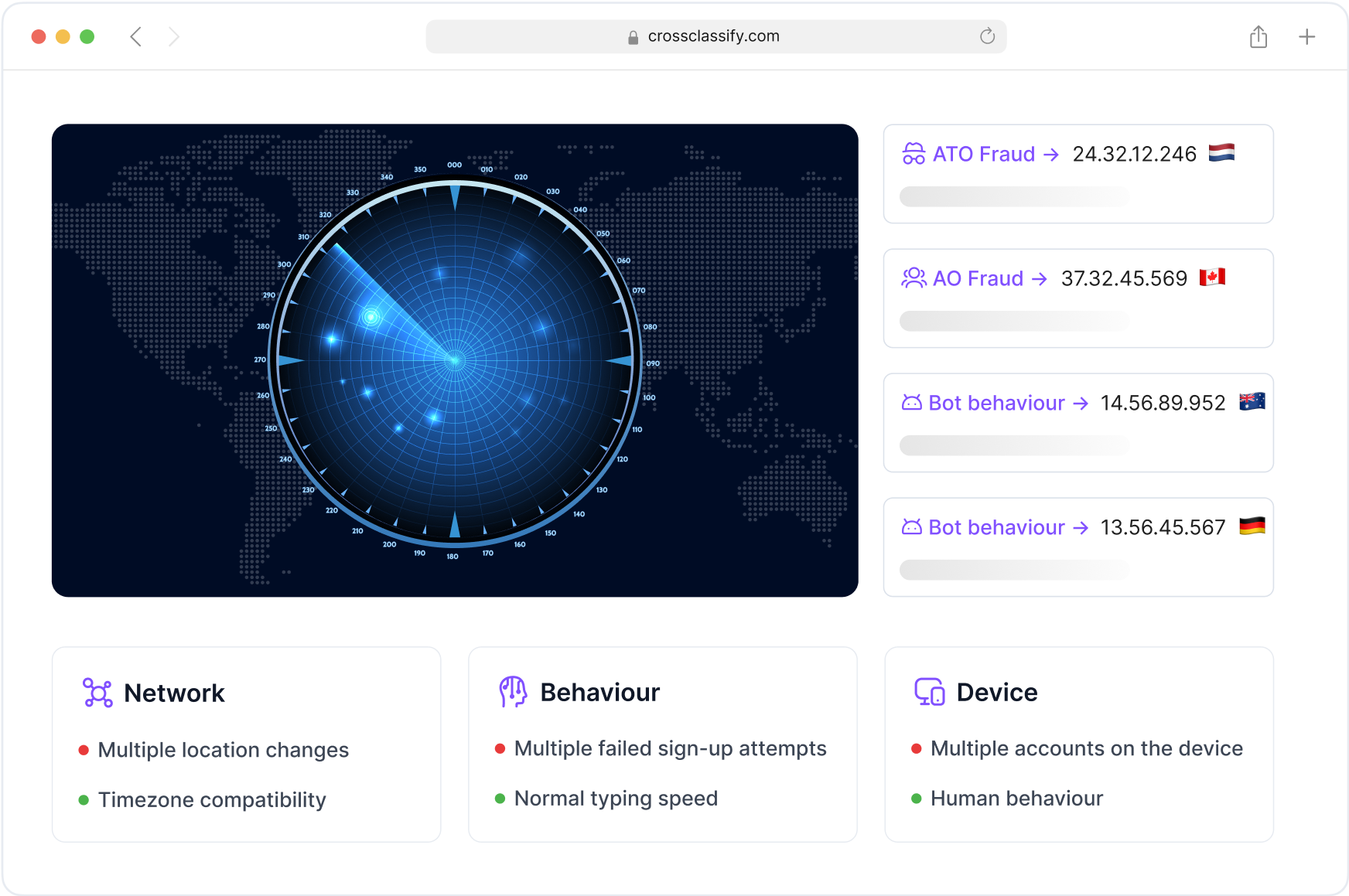
Task: Select the ATO Fraud label
Action: pyautogui.click(x=983, y=154)
